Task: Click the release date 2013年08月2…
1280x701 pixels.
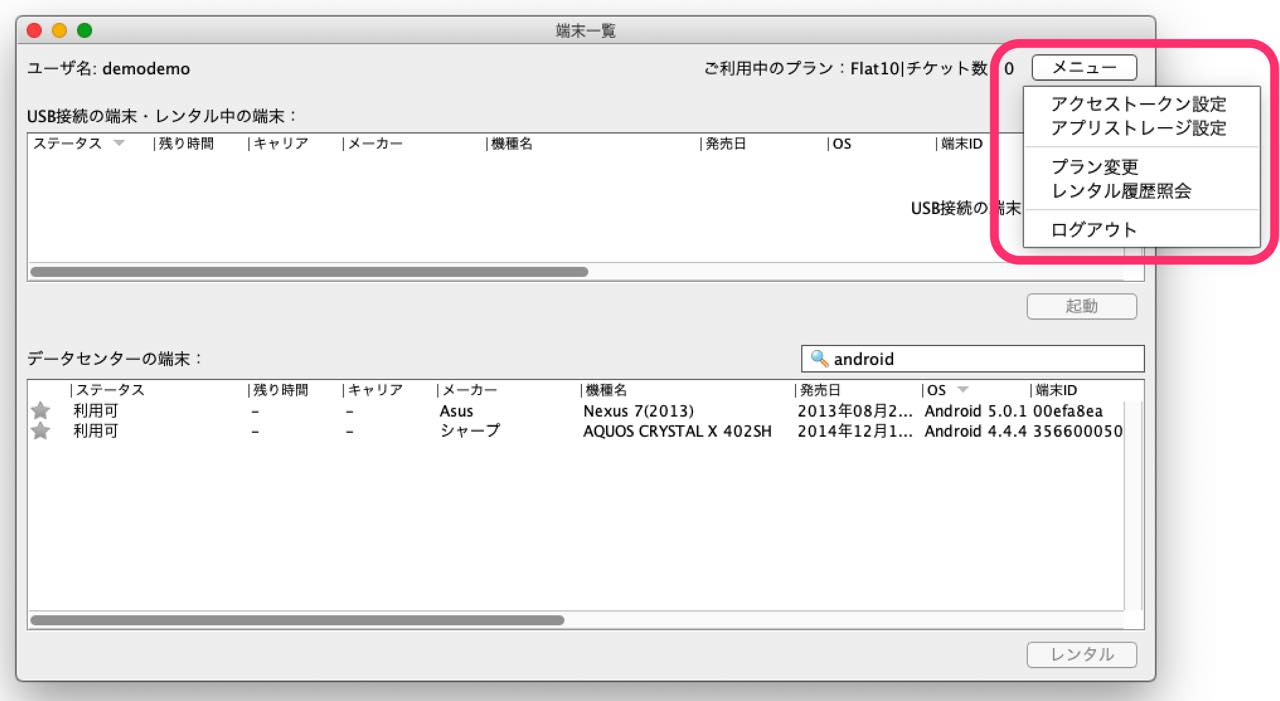Action: pyautogui.click(x=856, y=411)
